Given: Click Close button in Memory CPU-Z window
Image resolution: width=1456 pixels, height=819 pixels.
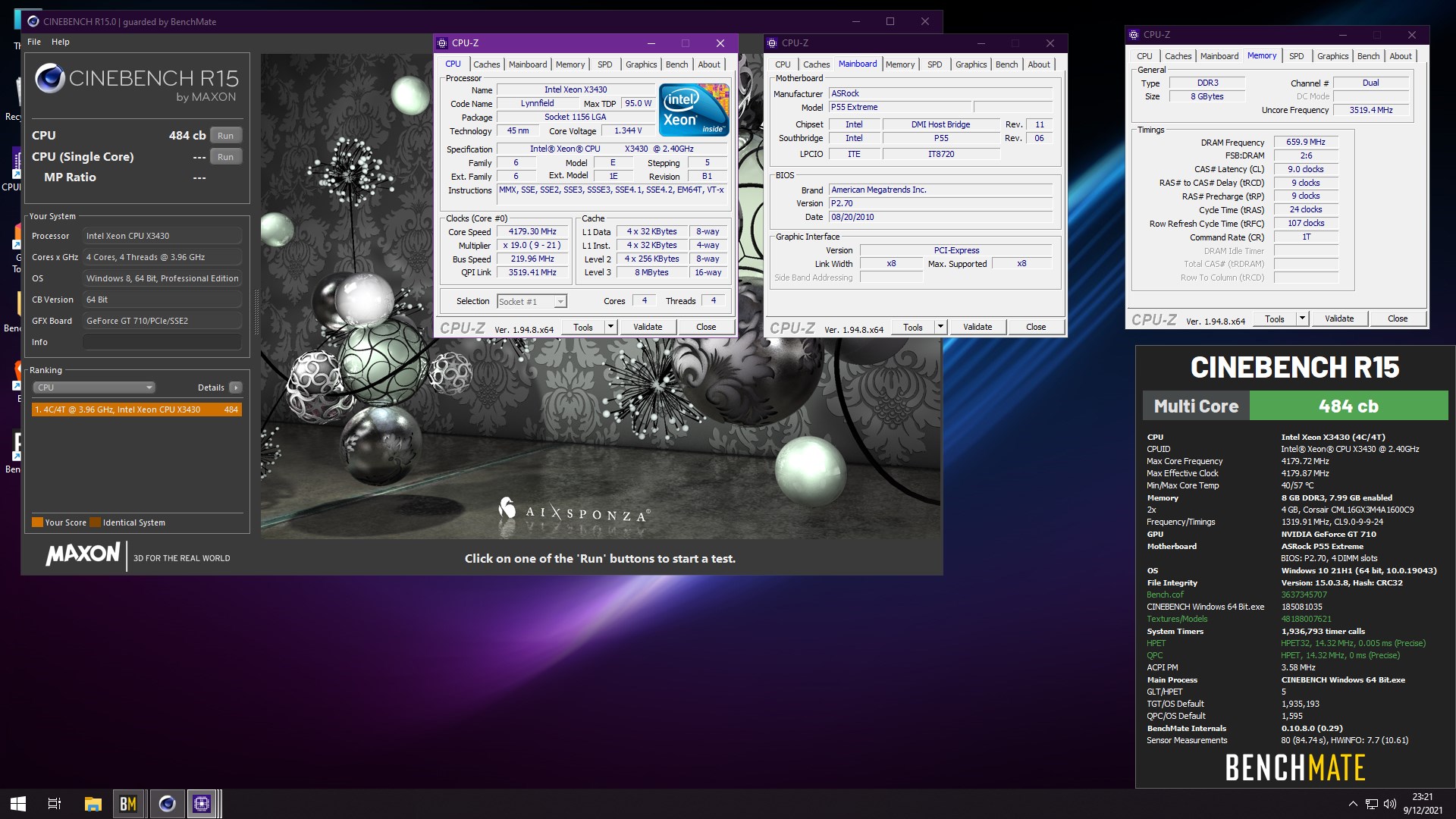Looking at the screenshot, I should point(1398,318).
